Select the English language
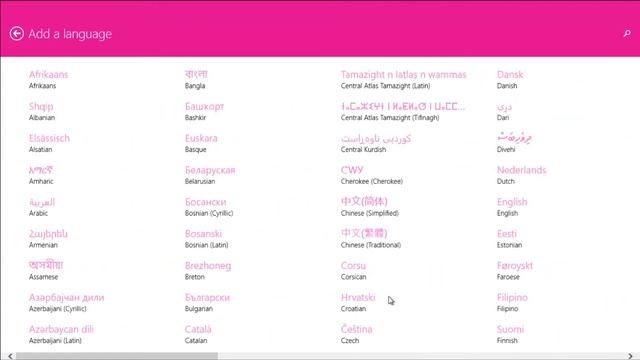Viewport: 640px width, 360px height. [512, 207]
